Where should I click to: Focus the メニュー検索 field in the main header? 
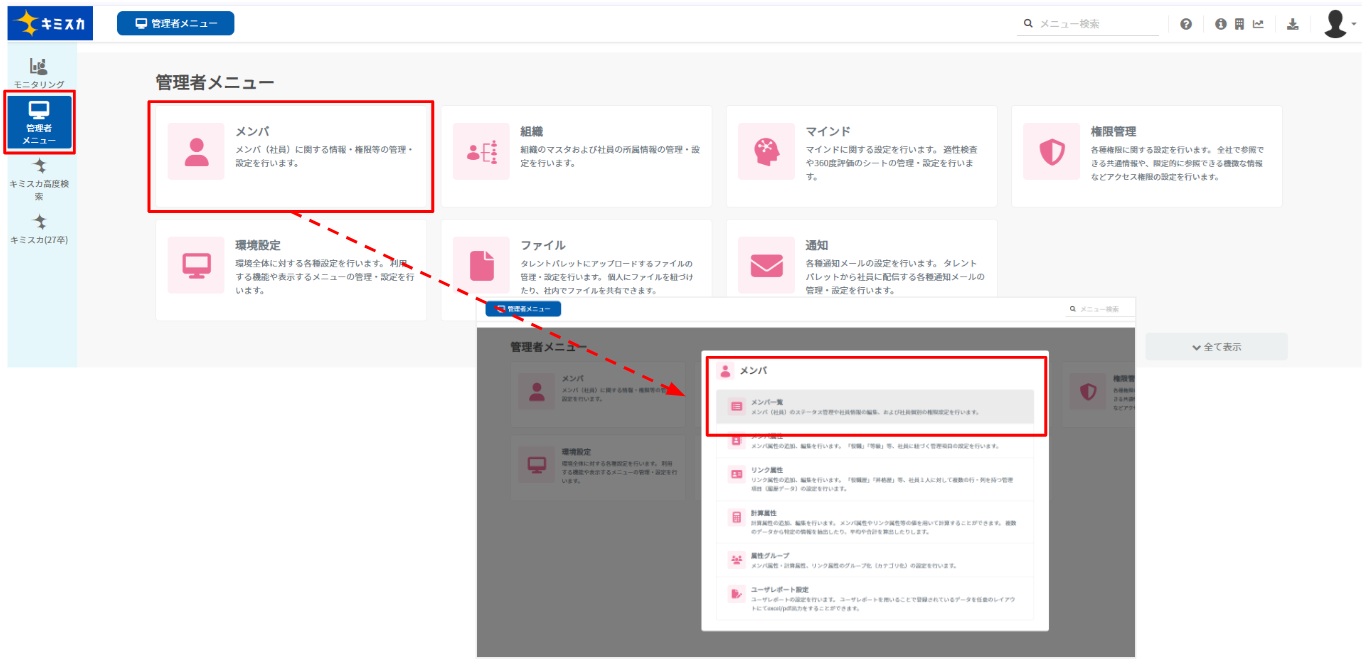point(1088,24)
